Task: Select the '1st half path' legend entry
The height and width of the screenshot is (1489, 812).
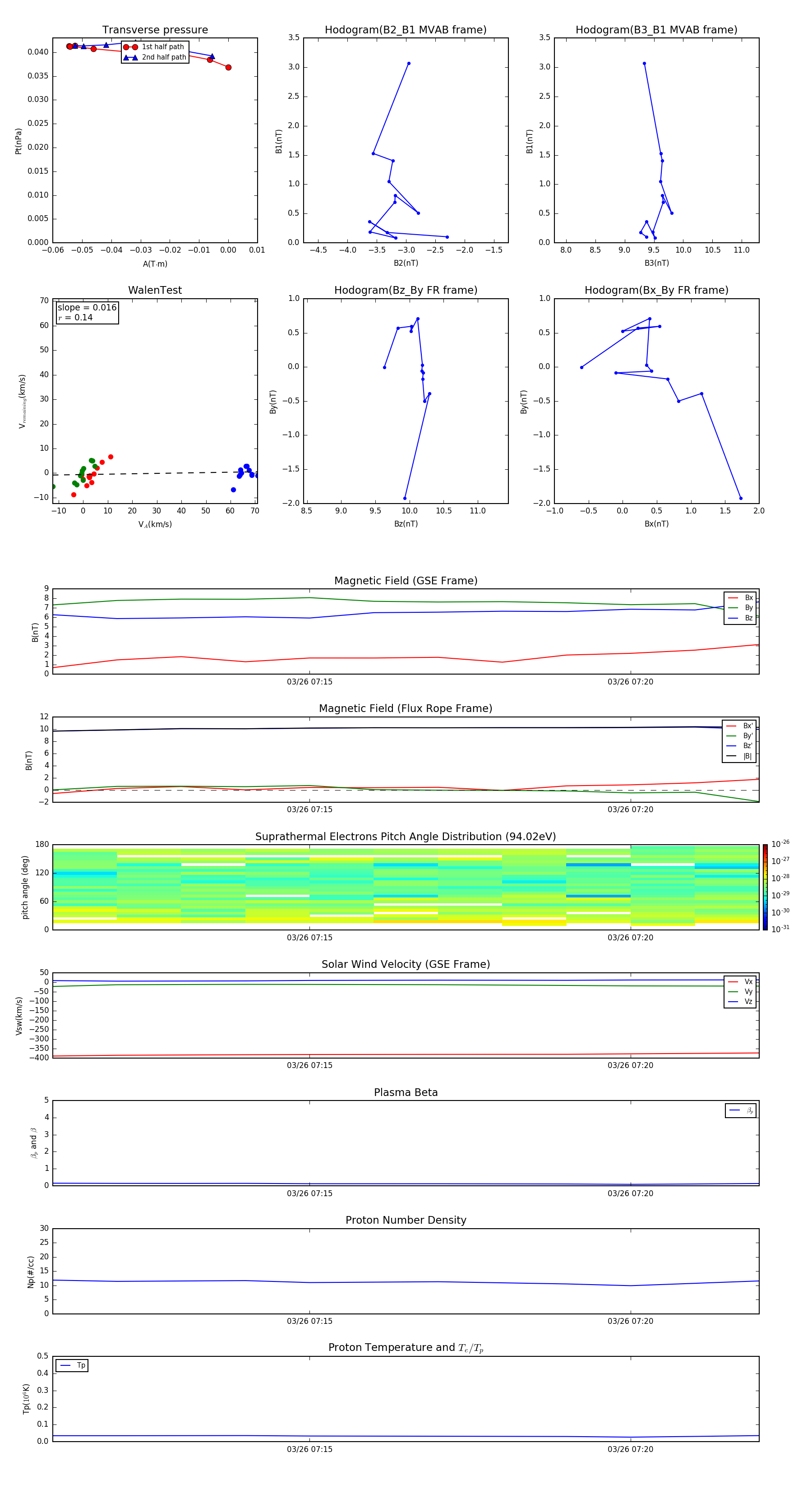Action: pos(154,47)
